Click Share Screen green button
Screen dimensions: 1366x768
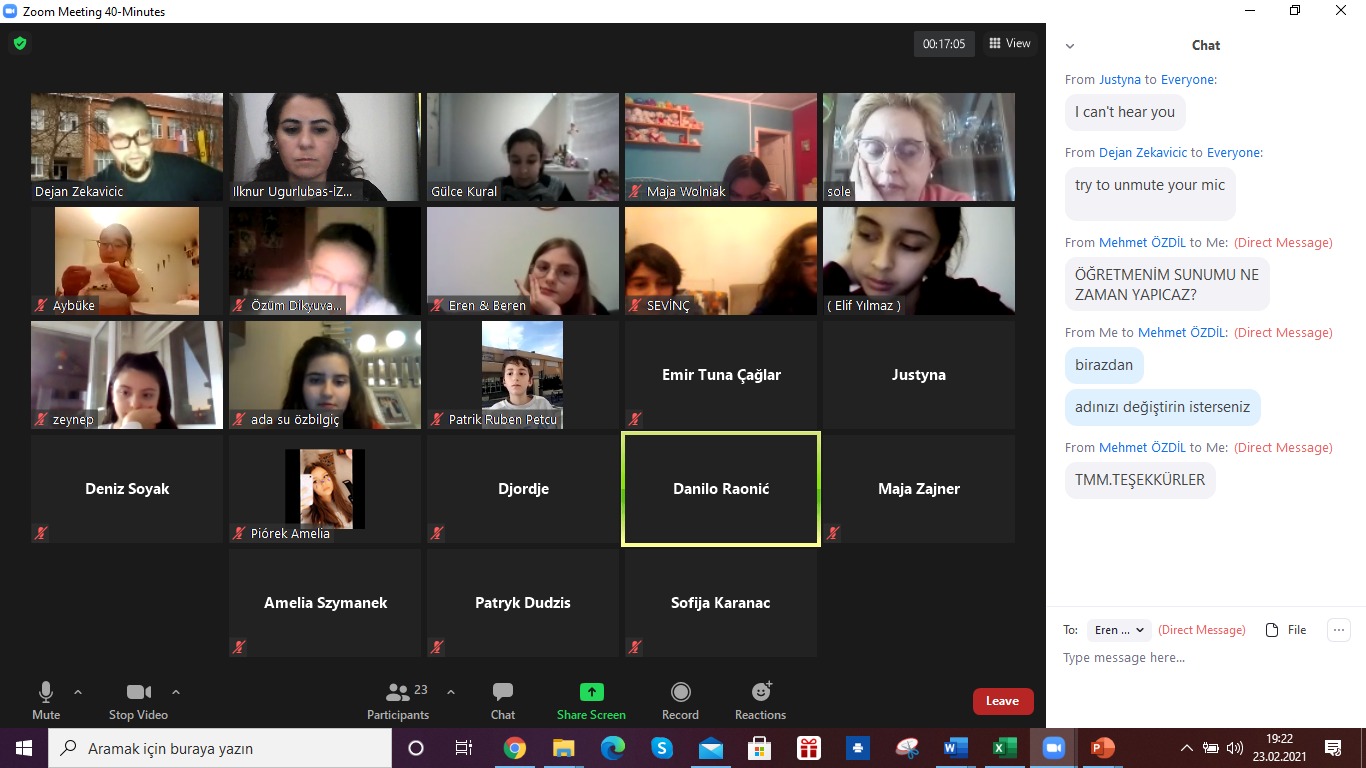(591, 700)
